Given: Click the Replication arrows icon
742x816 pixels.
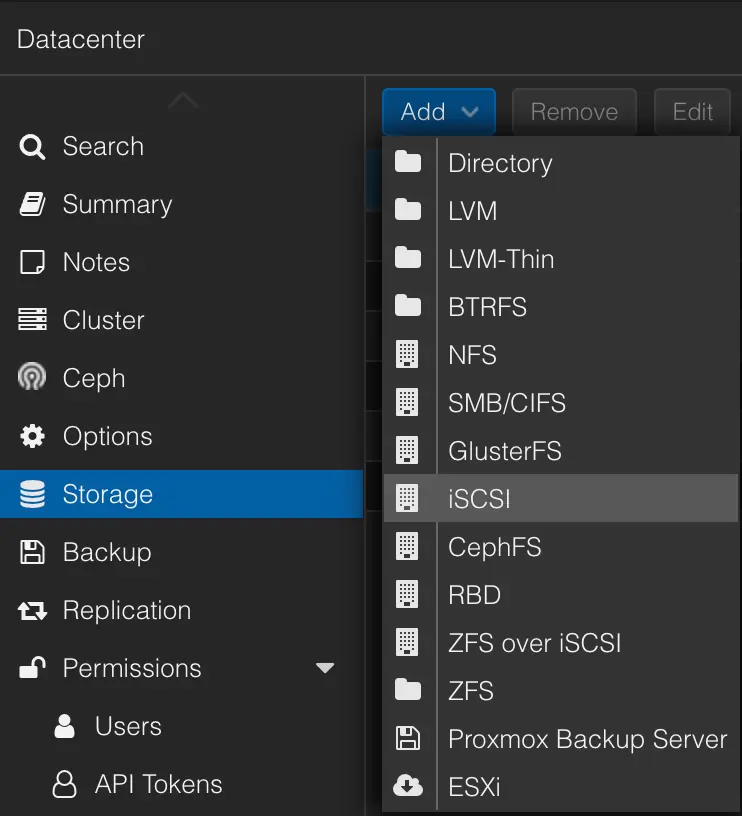Looking at the screenshot, I should click(x=31, y=610).
